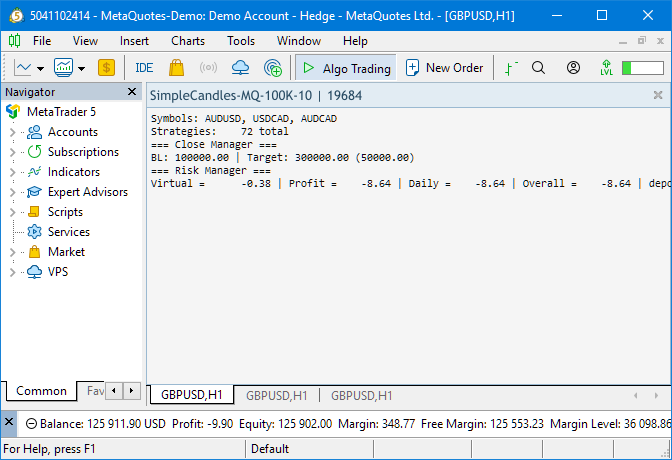Screen dimensions: 672x460
Task: Select the first GBPUSD,H1 chart tab
Action: [x=192, y=395]
